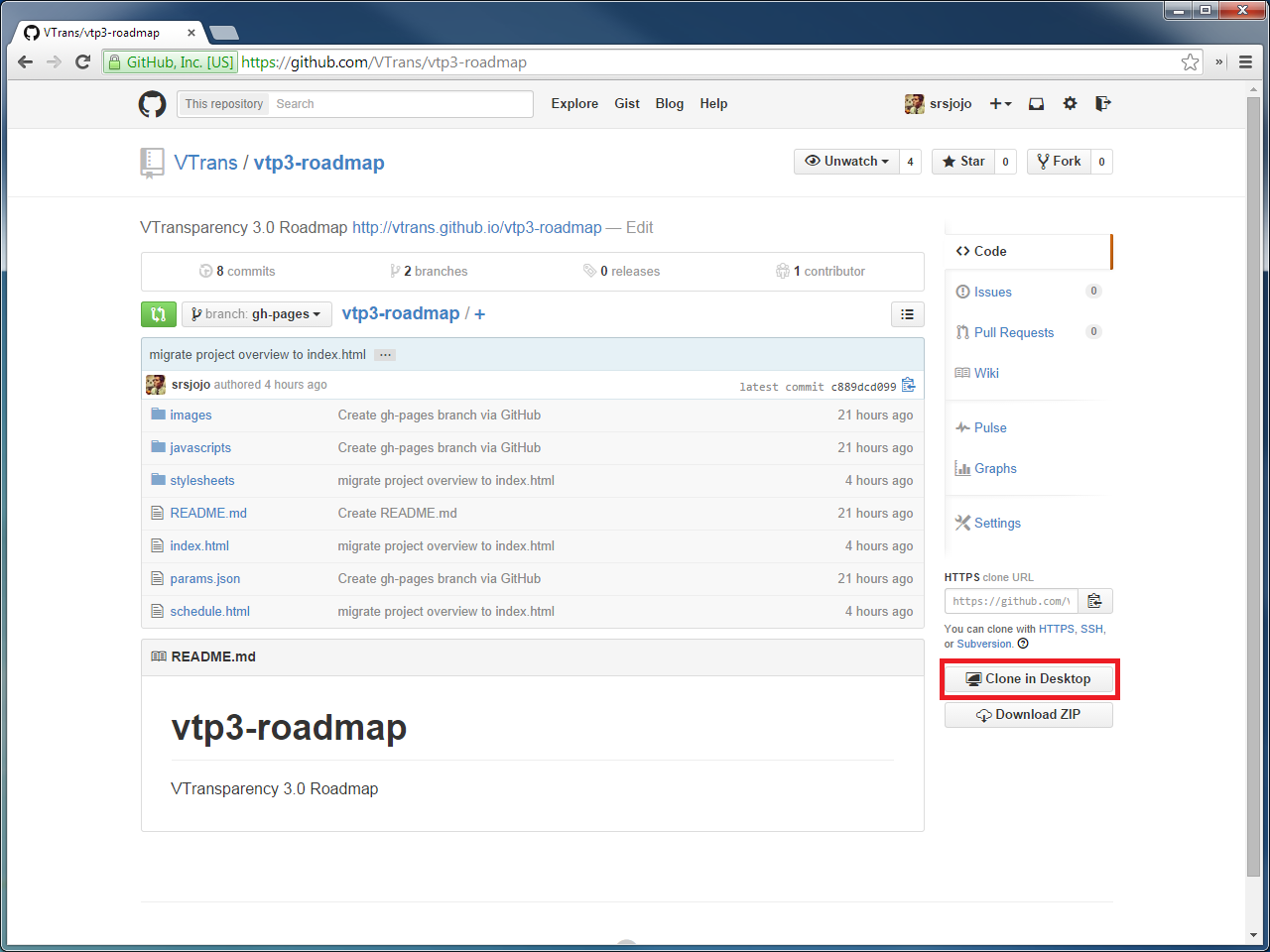1270x952 pixels.
Task: Edit the repository description
Action: click(639, 227)
